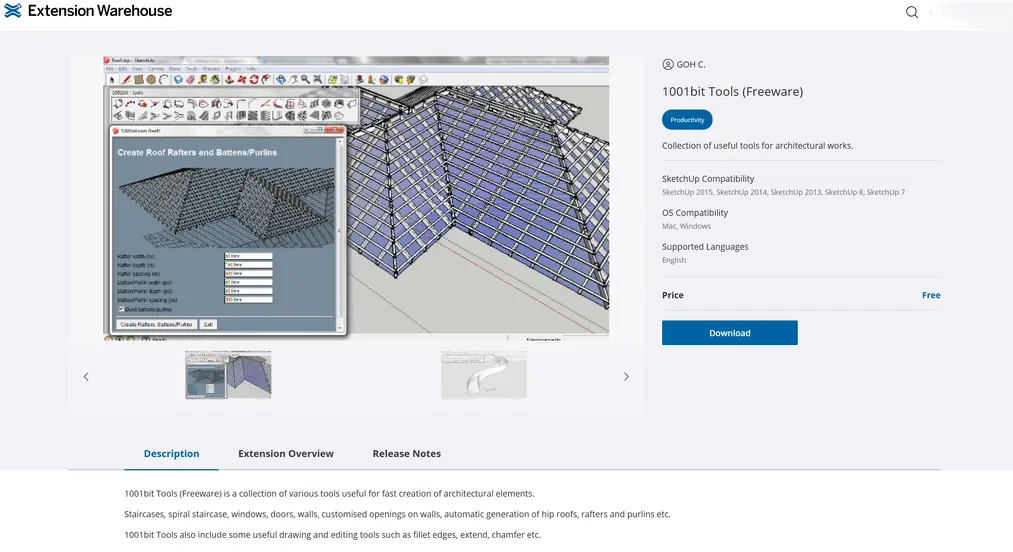
Task: Click the SketchUp 2015, 2014 versions list
Action: coord(783,193)
